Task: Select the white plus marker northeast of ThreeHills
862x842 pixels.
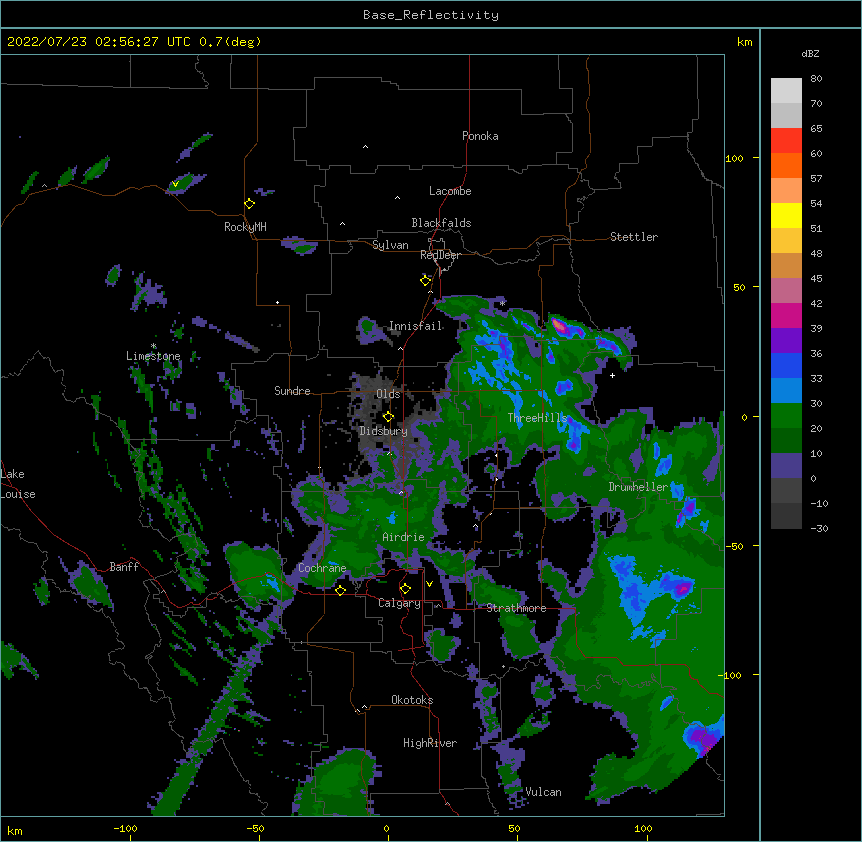Action: [612, 375]
